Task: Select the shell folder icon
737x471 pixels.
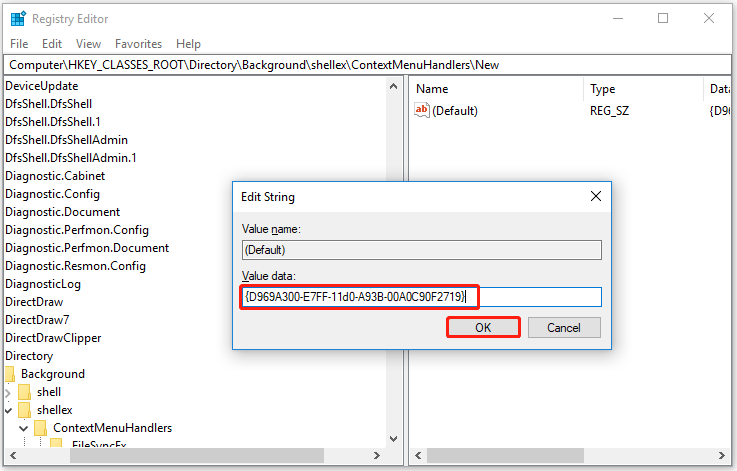Action: click(24, 392)
